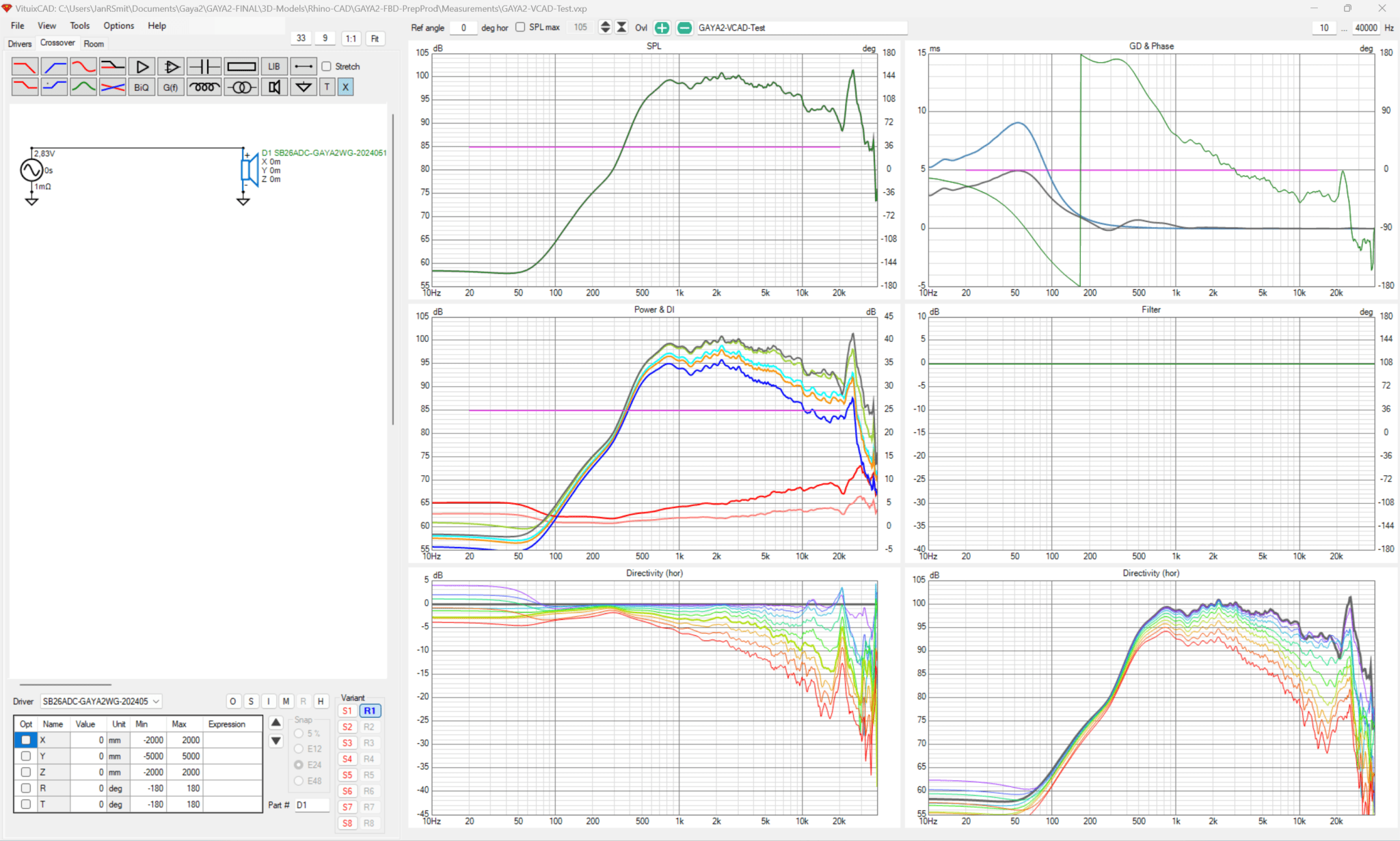Add a BiQ biquad block

tap(142, 87)
